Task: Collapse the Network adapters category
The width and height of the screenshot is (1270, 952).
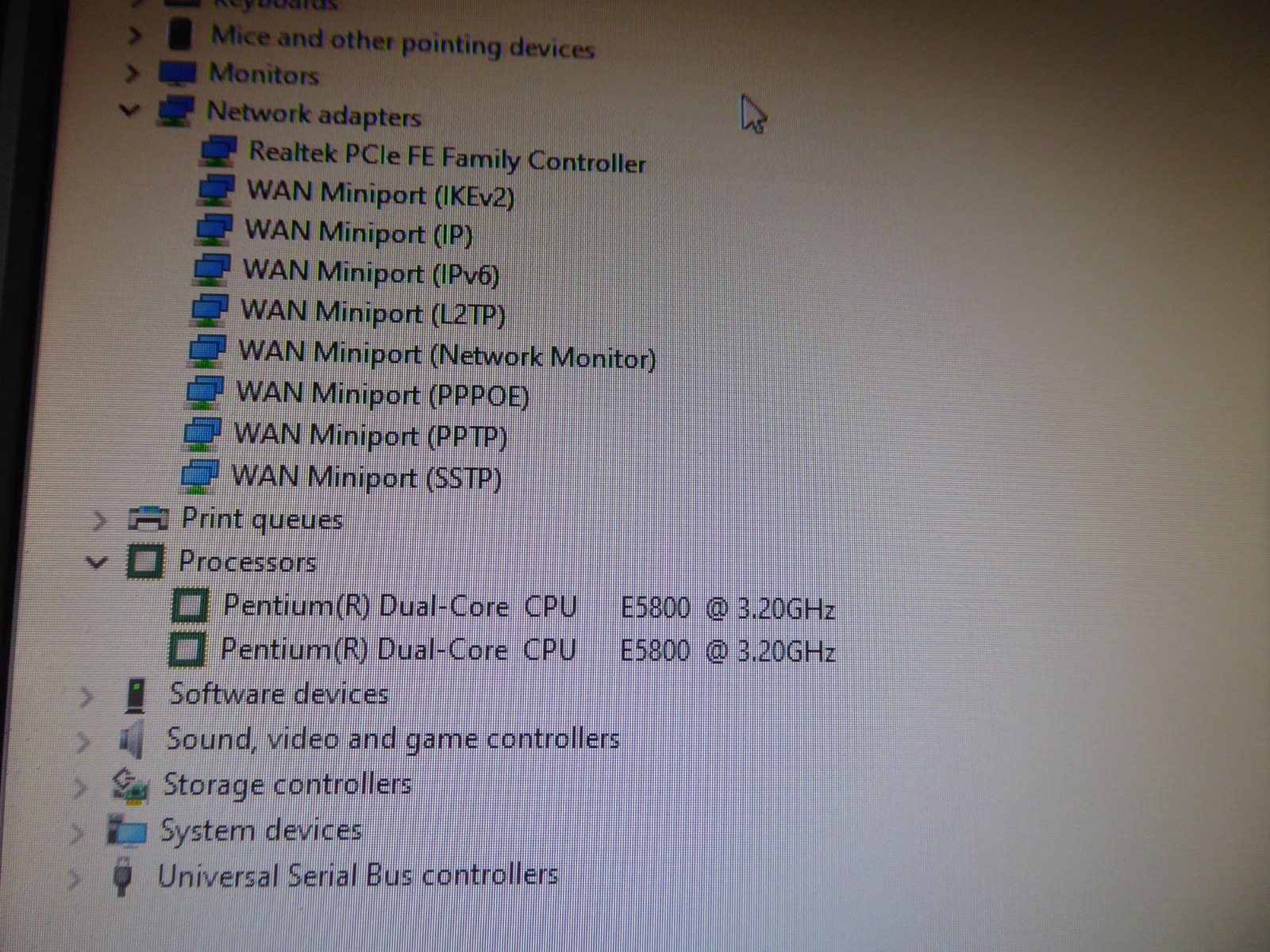Action: click(x=129, y=110)
